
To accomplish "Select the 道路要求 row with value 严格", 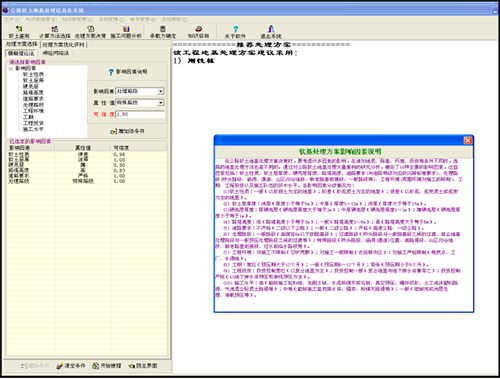I will (87, 176).
